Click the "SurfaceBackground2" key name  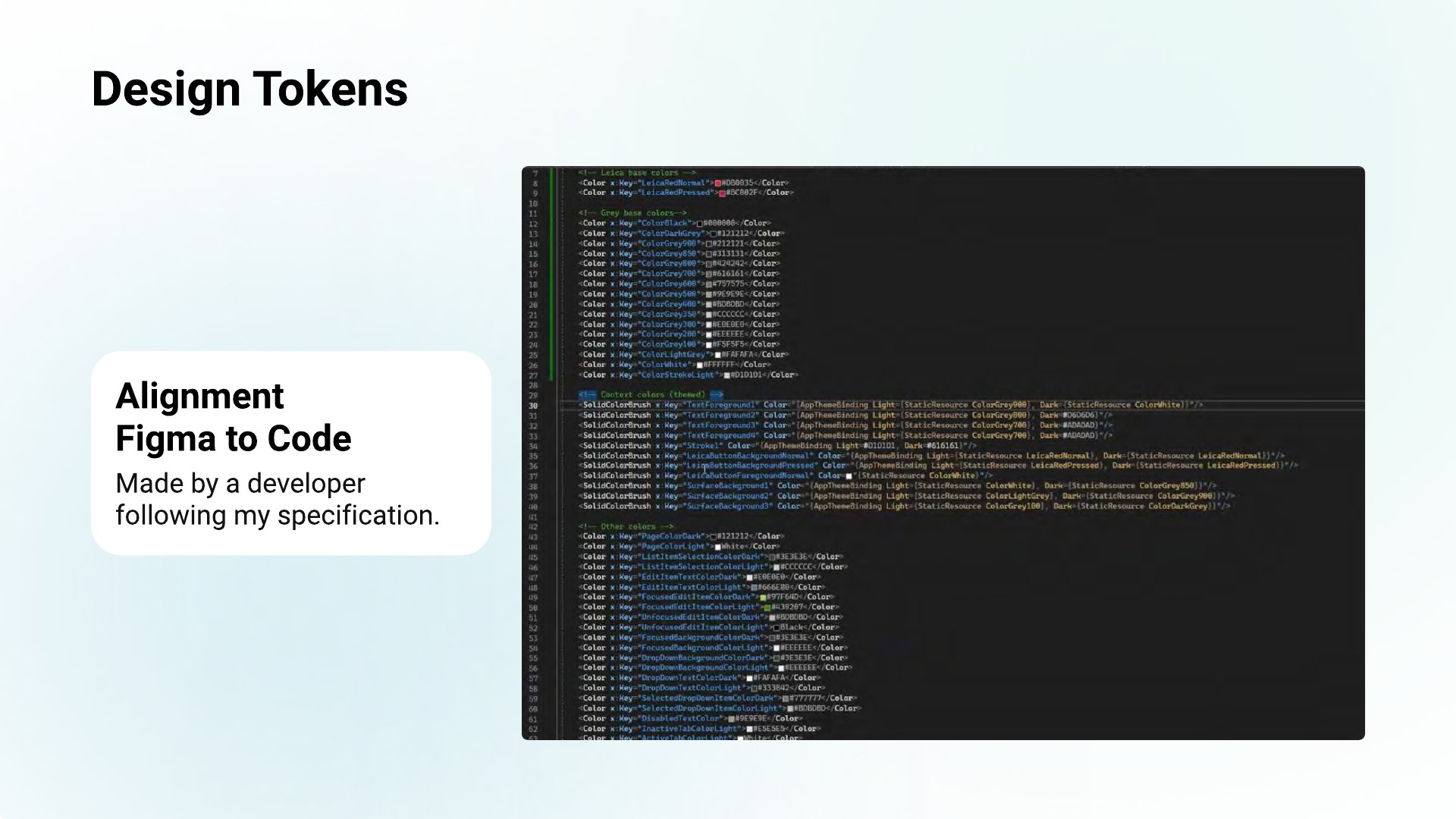728,496
